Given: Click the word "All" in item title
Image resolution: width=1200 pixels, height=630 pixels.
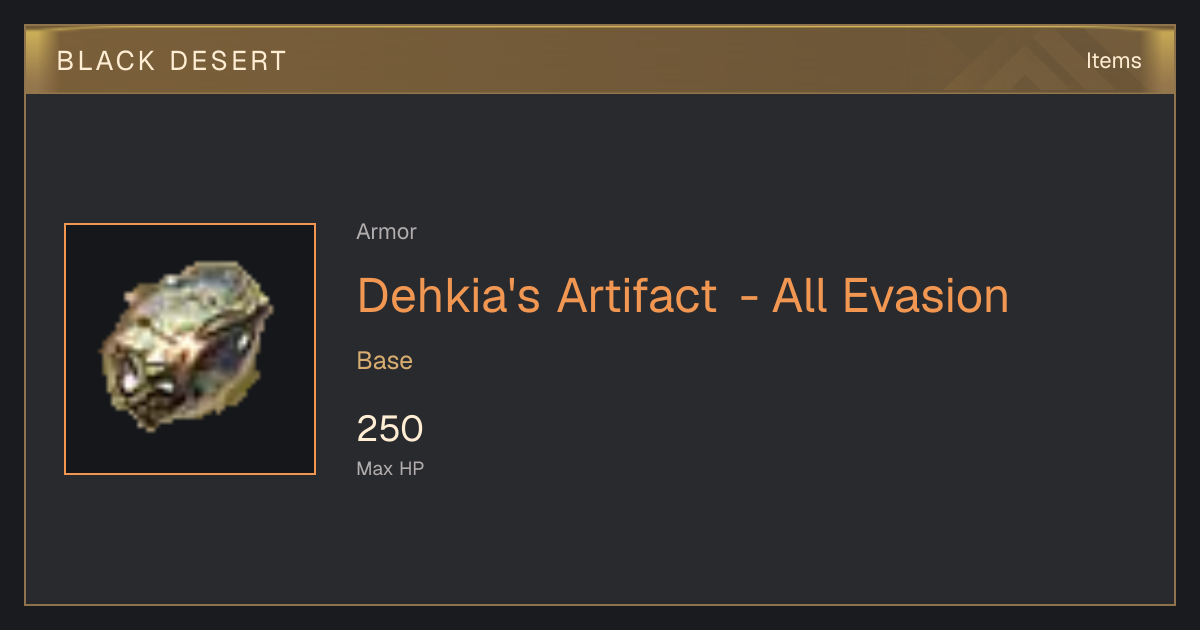Looking at the screenshot, I should (798, 296).
